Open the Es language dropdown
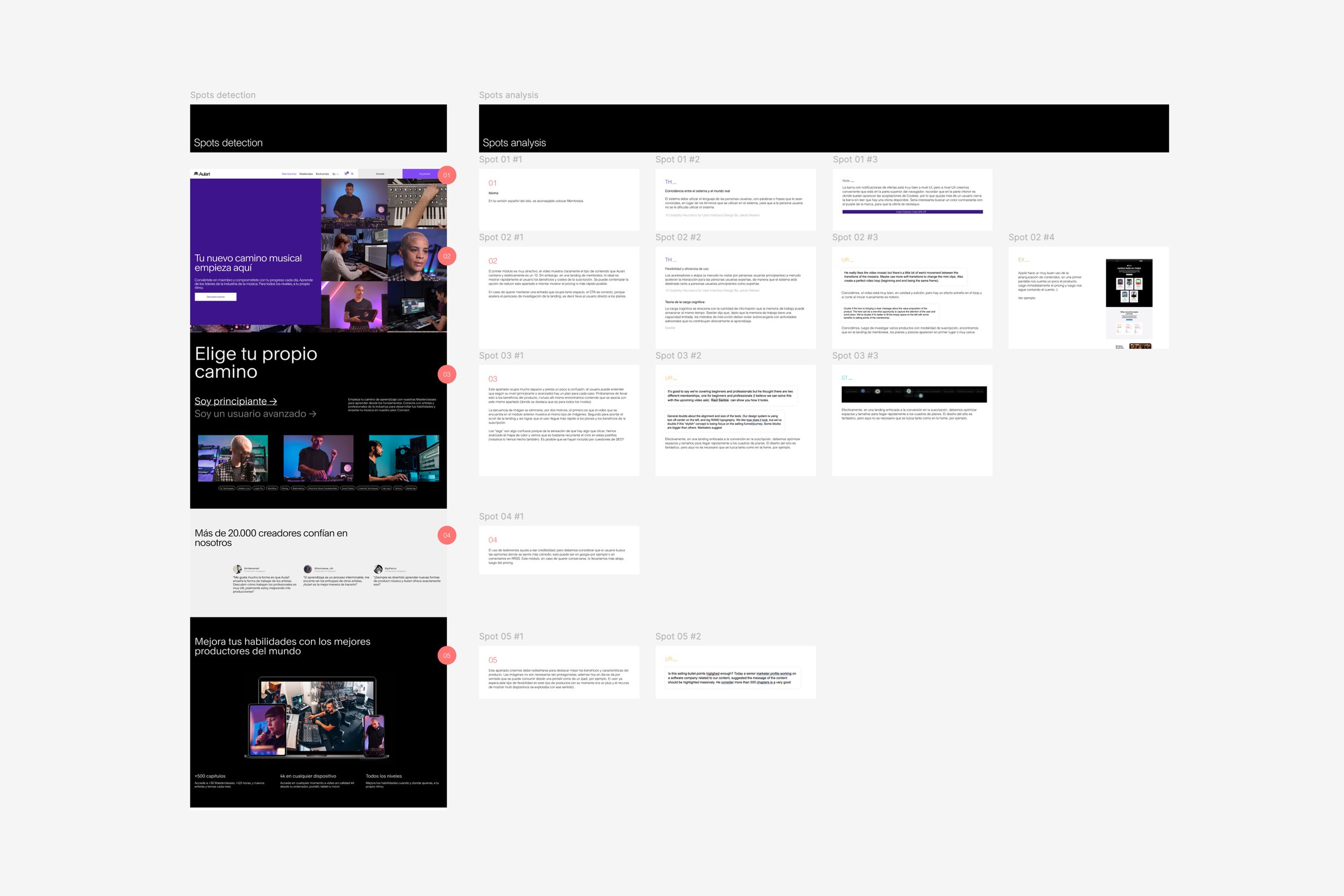 click(x=335, y=174)
